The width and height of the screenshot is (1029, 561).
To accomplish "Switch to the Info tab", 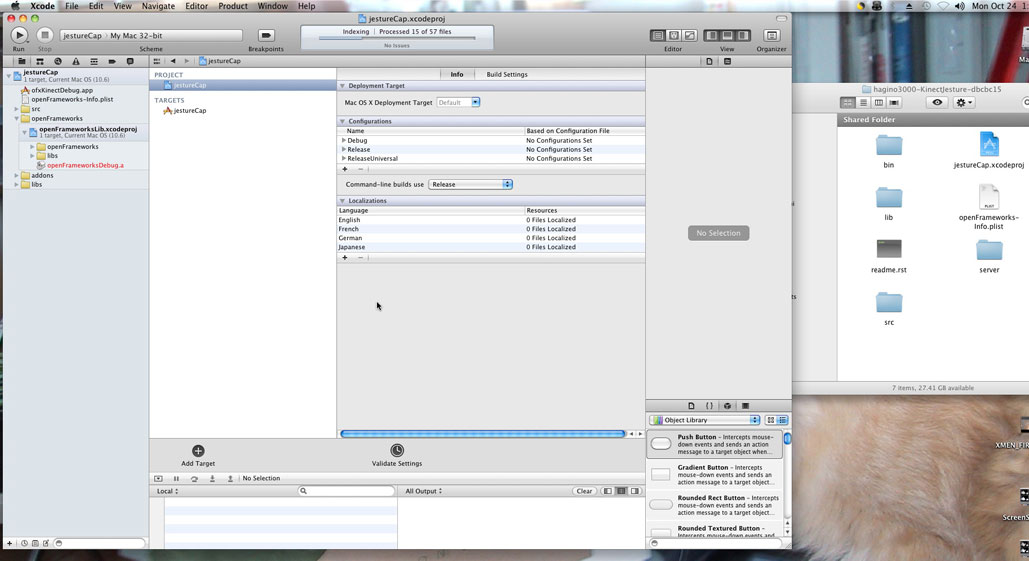I will coord(457,74).
